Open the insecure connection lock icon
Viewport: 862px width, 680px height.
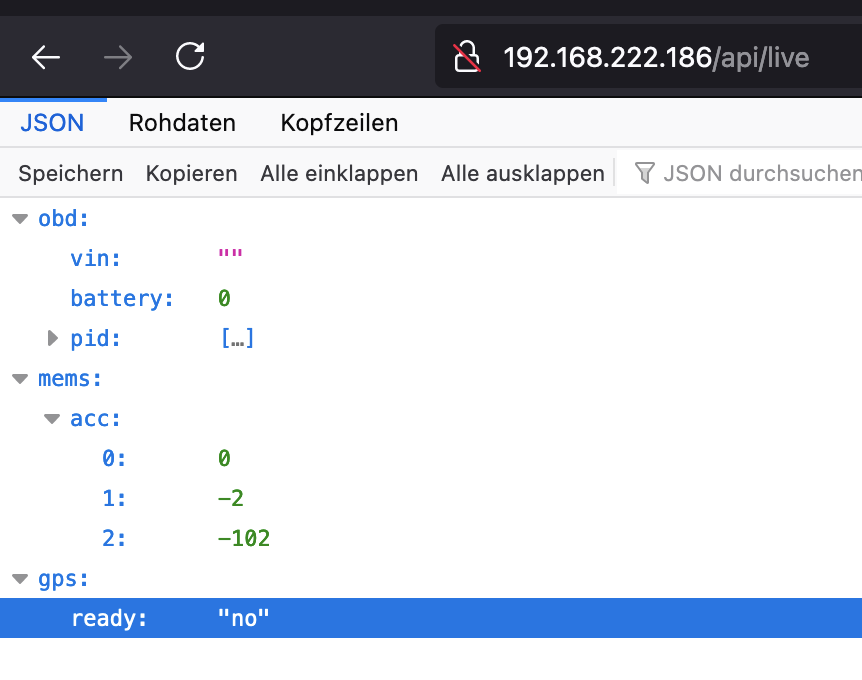point(467,57)
